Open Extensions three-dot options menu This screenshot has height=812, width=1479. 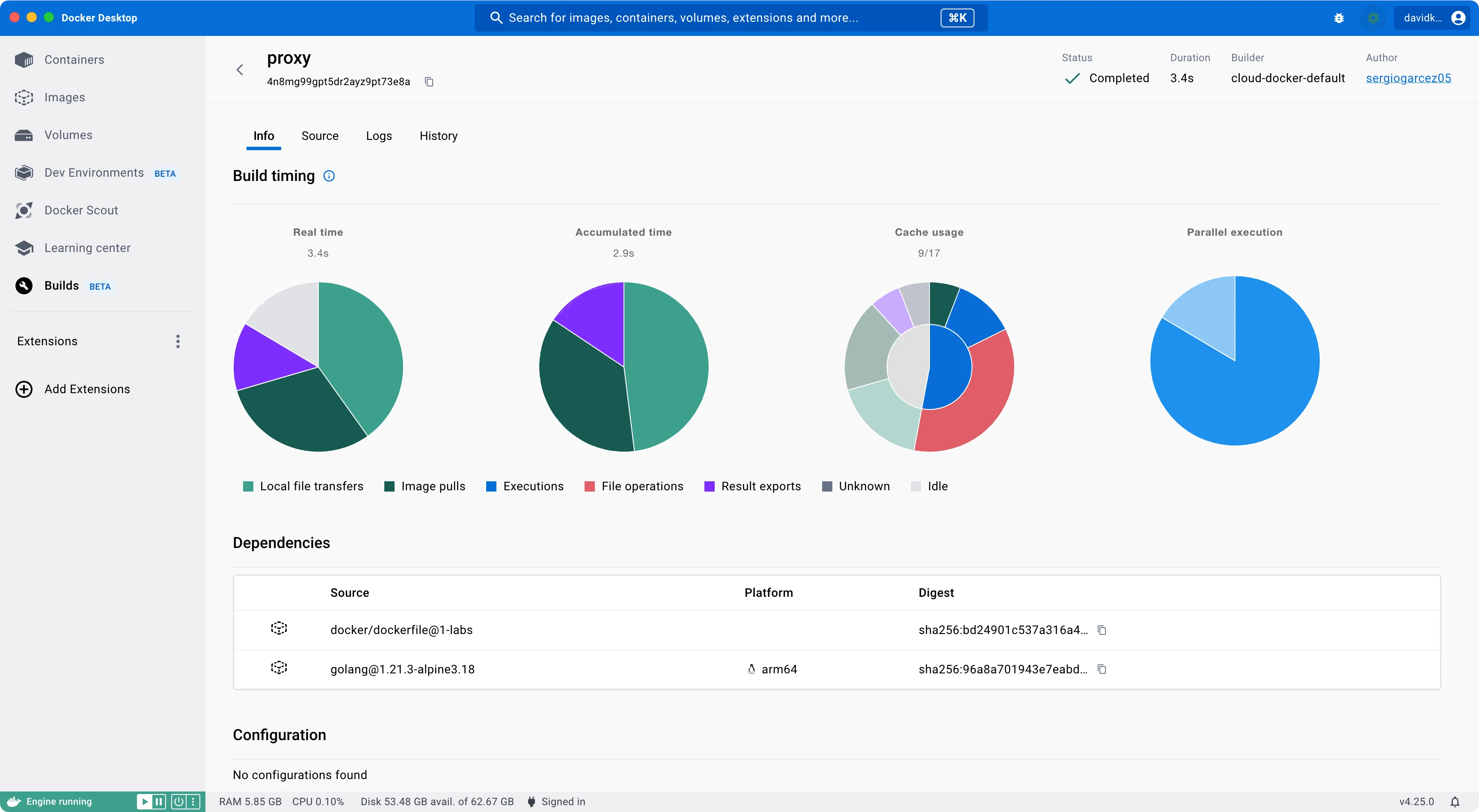click(178, 341)
